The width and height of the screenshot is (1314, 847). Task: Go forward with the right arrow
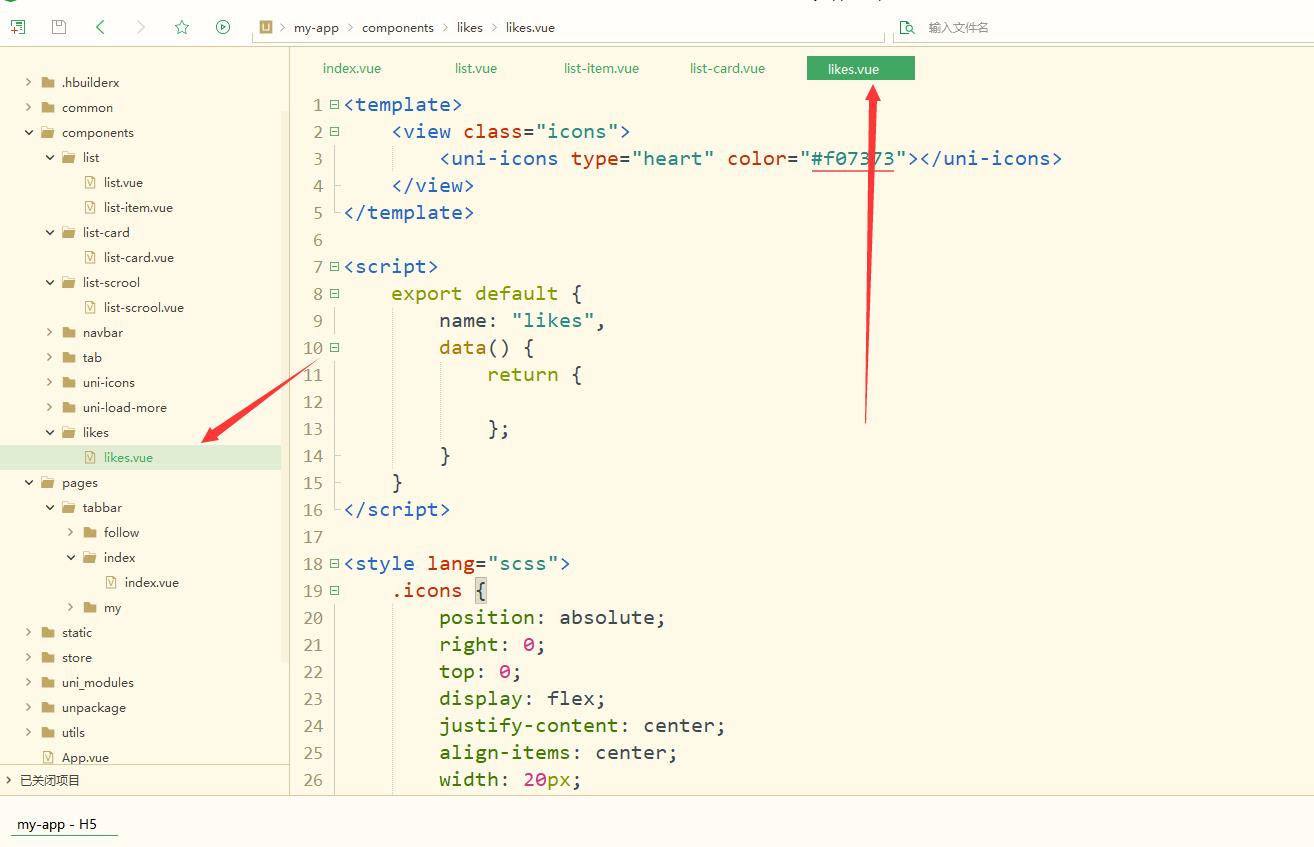[141, 27]
